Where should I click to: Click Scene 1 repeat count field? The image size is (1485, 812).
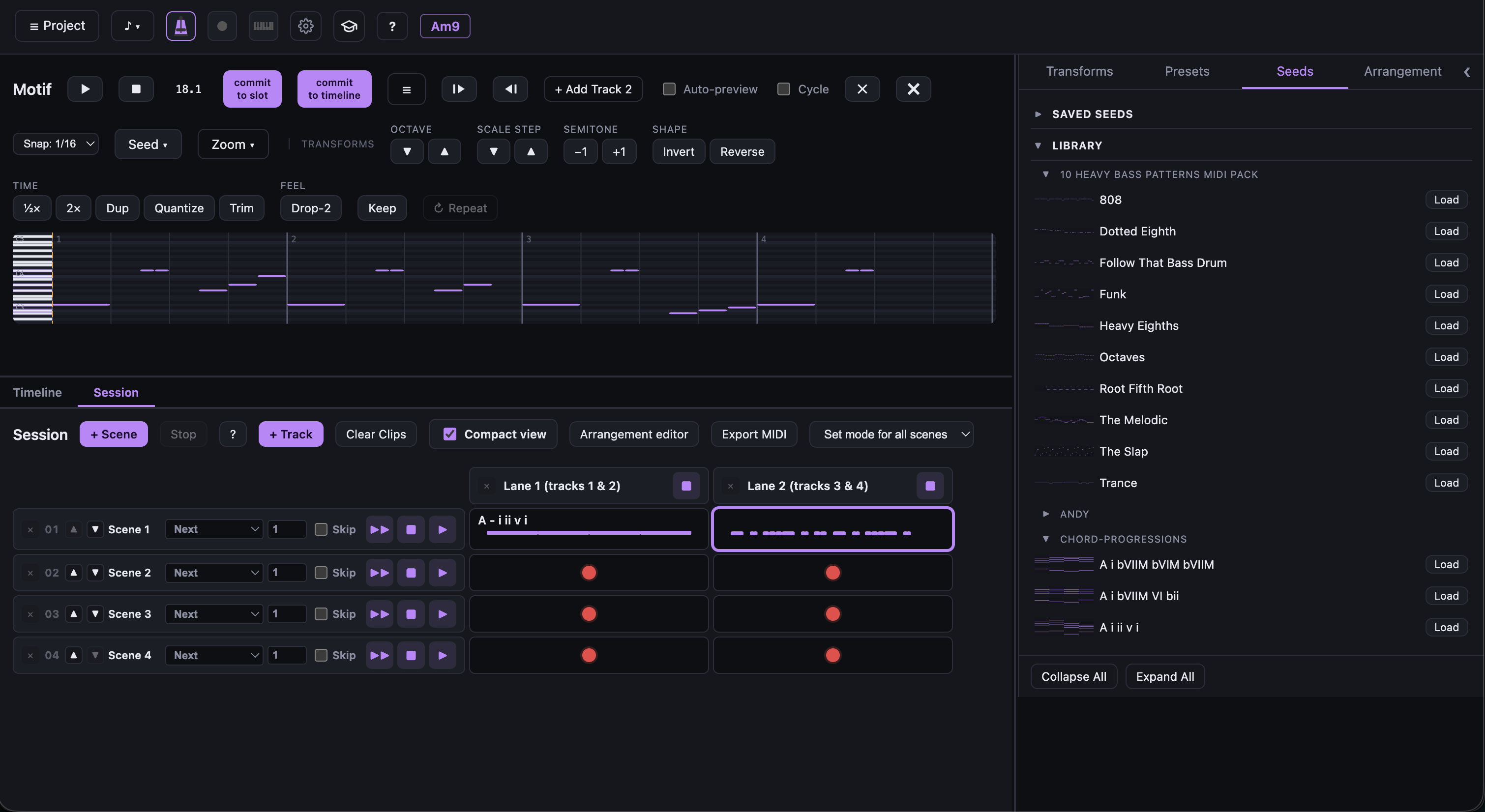pyautogui.click(x=287, y=529)
